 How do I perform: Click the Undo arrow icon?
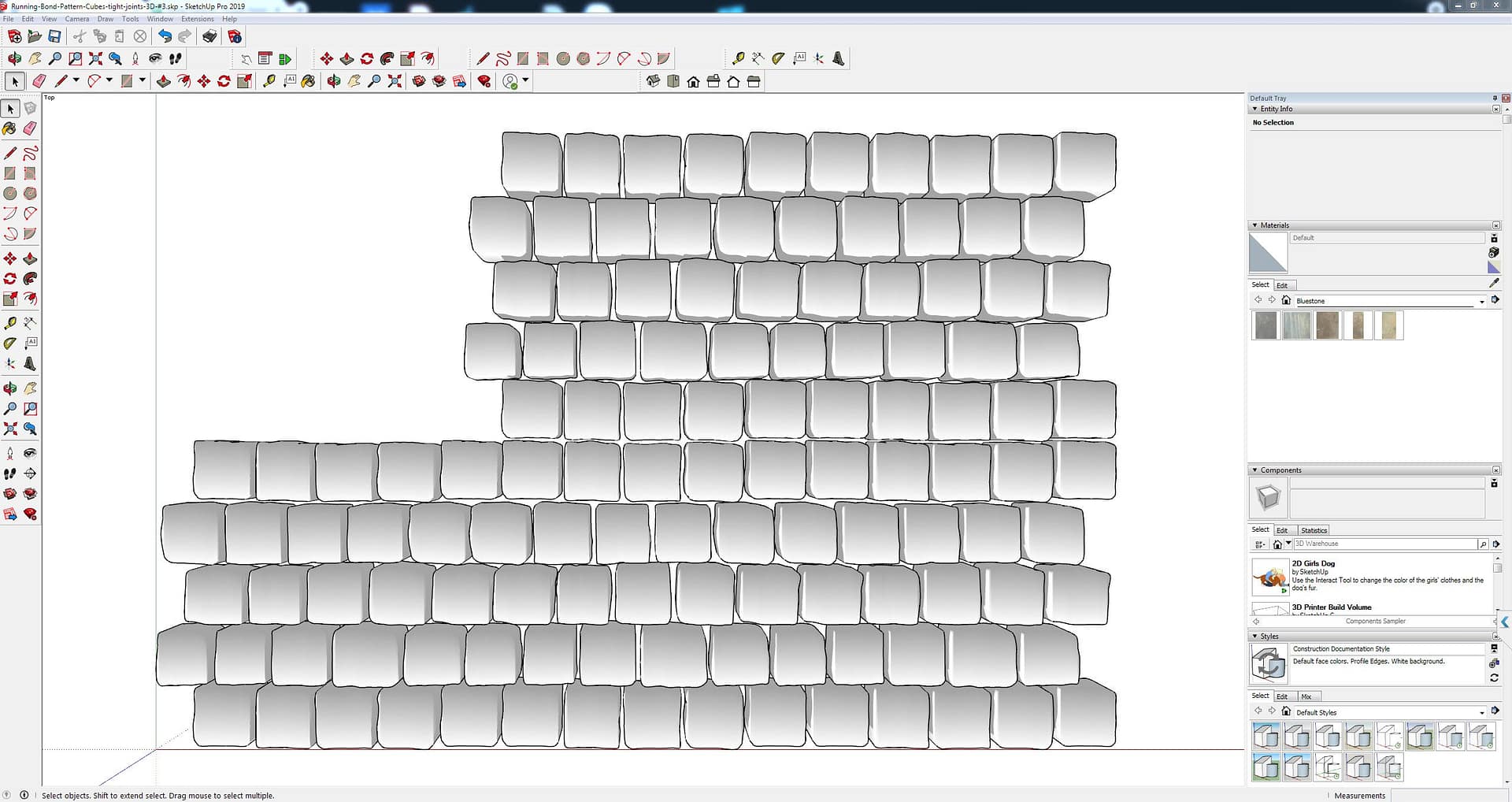click(164, 36)
